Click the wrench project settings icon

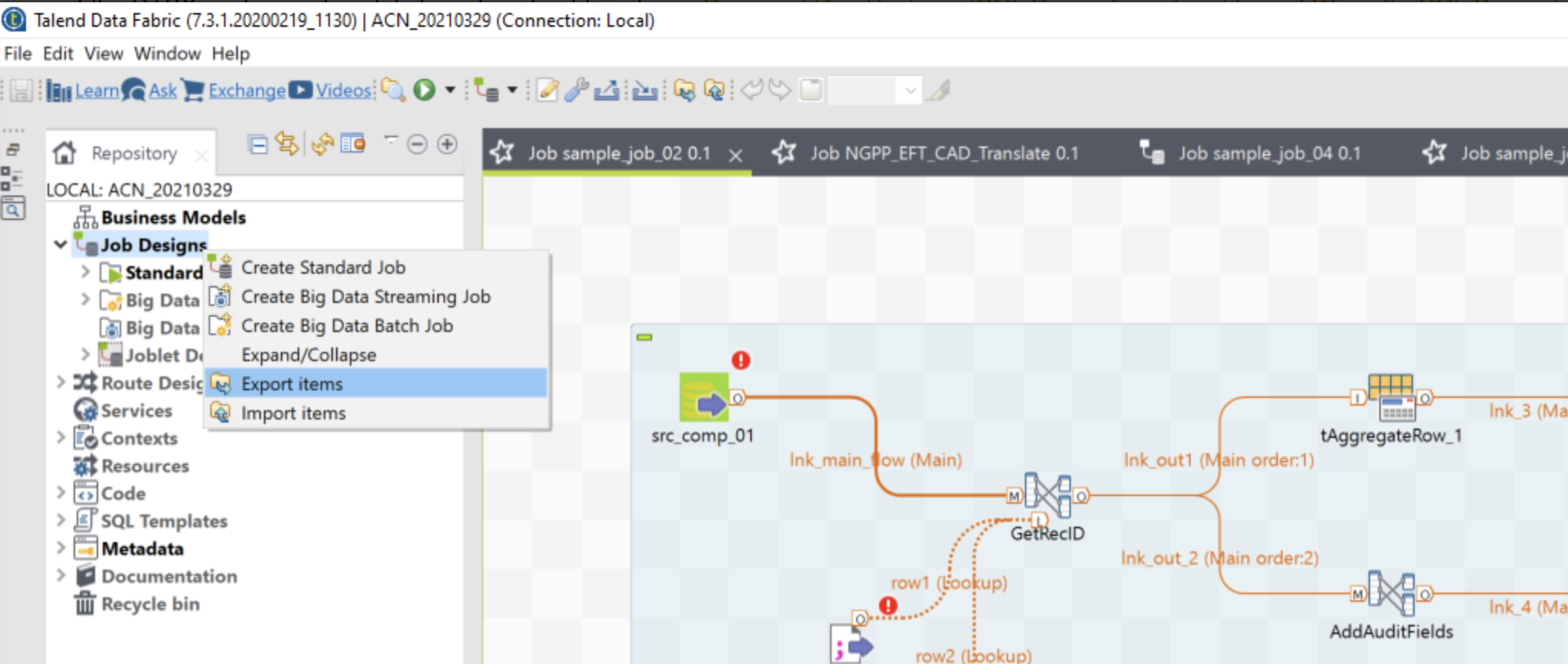(x=576, y=90)
